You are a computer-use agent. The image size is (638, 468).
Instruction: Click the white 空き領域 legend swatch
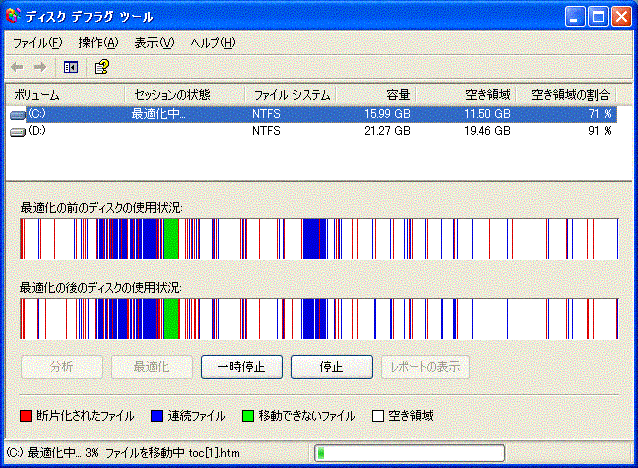[x=378, y=416]
